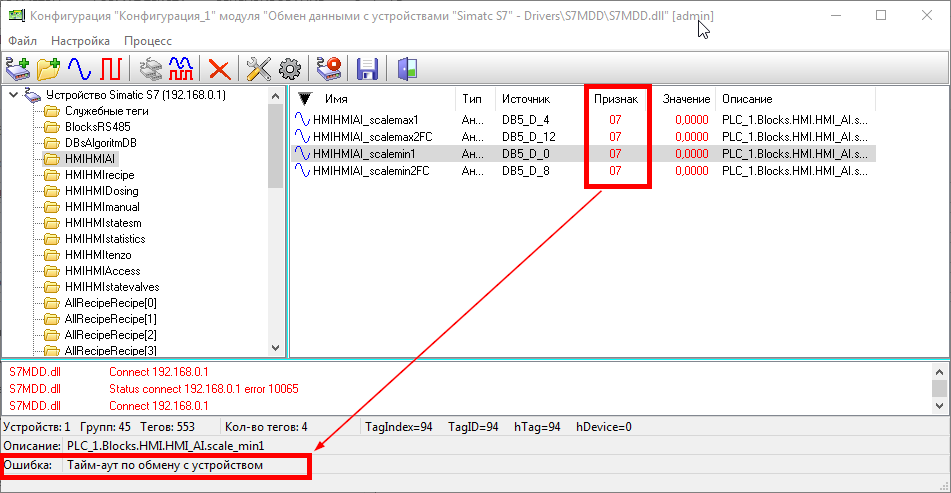This screenshot has width=951, height=493.
Task: Save configuration with the floppy disk icon
Action: click(367, 69)
